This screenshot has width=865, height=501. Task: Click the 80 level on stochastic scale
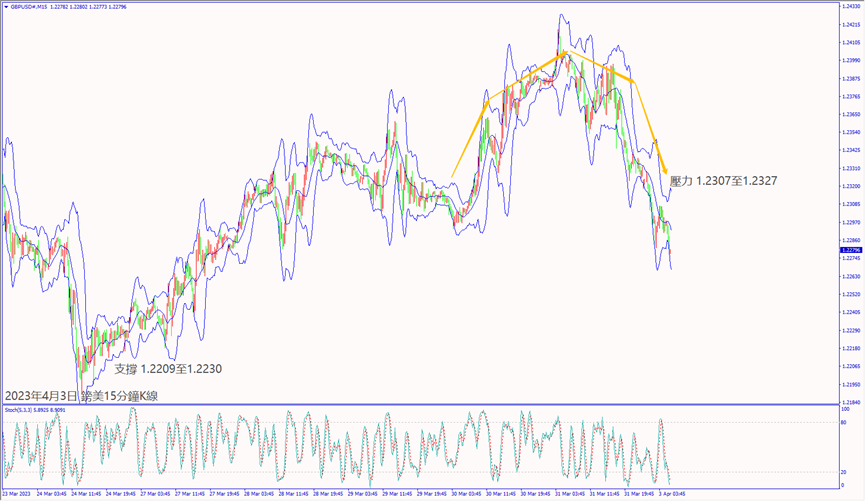[845, 423]
